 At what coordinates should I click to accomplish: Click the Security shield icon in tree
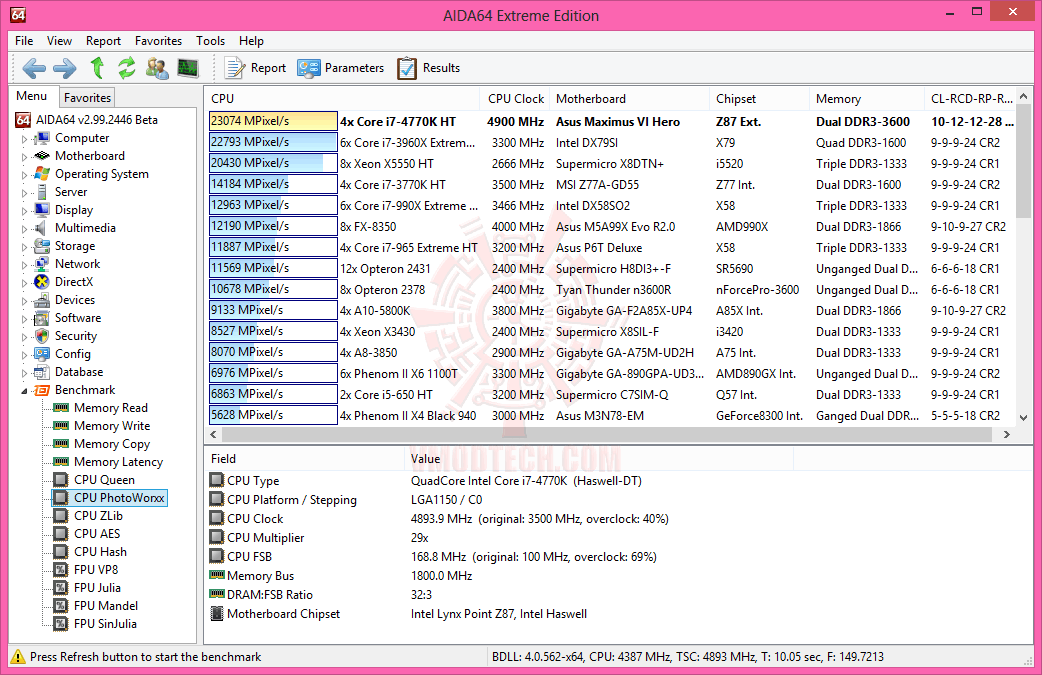tap(43, 336)
